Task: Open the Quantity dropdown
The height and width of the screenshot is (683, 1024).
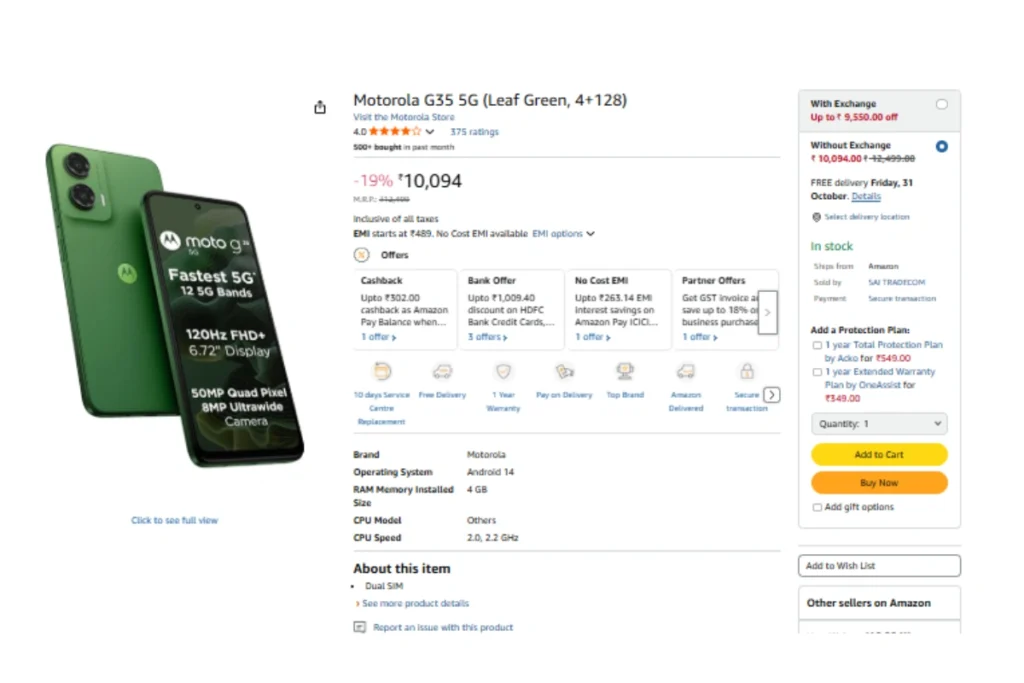Action: [879, 424]
